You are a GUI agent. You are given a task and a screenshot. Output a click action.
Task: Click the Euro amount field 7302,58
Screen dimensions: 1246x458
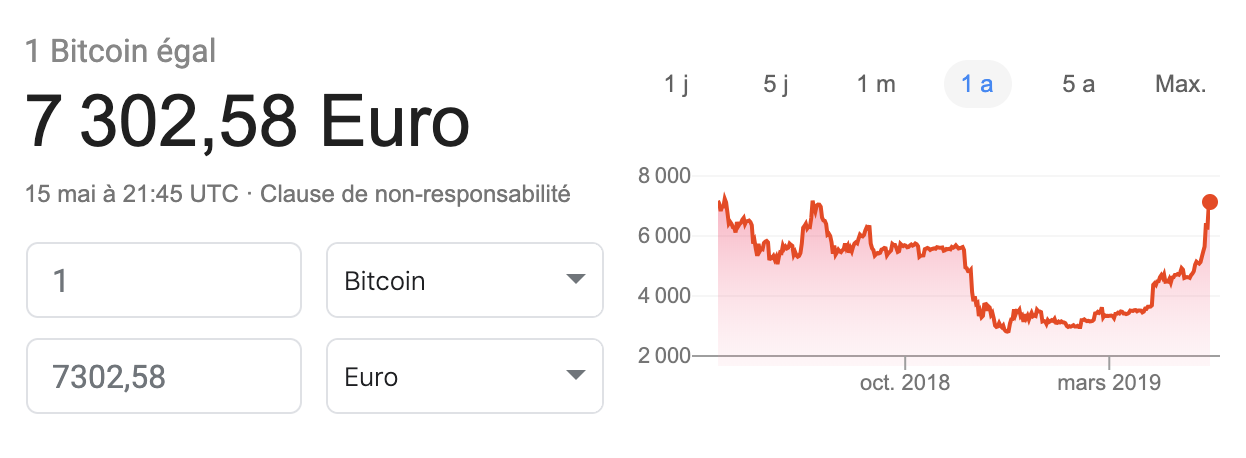click(x=164, y=376)
